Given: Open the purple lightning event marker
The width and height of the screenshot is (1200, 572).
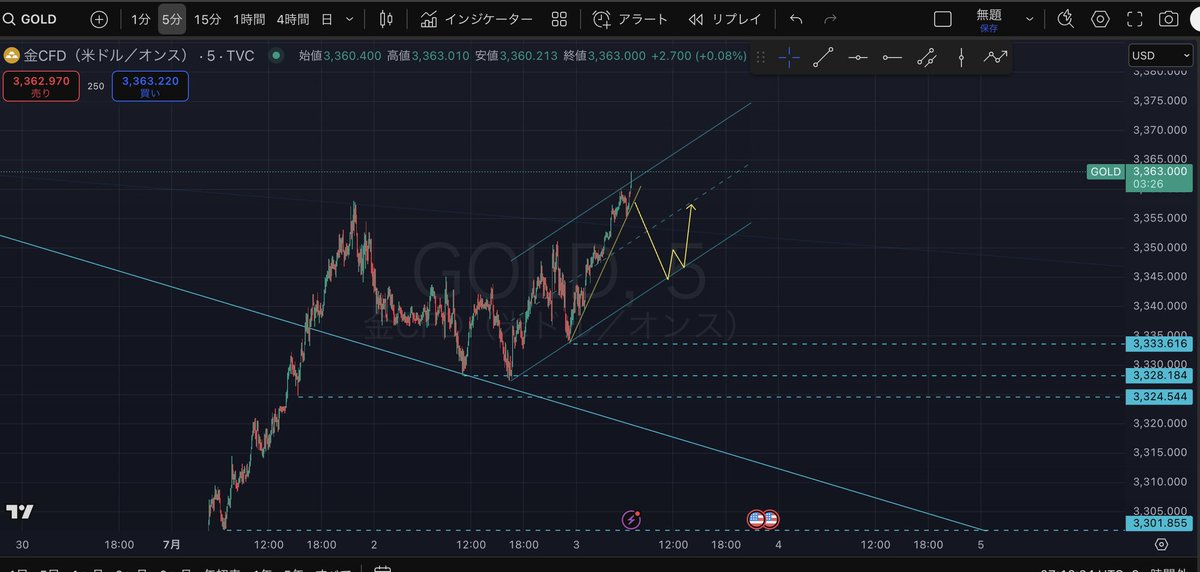Looking at the screenshot, I should 631,519.
